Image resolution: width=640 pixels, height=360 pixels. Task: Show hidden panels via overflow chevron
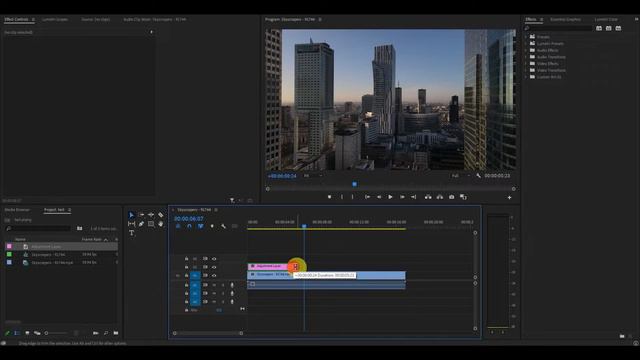(x=636, y=19)
